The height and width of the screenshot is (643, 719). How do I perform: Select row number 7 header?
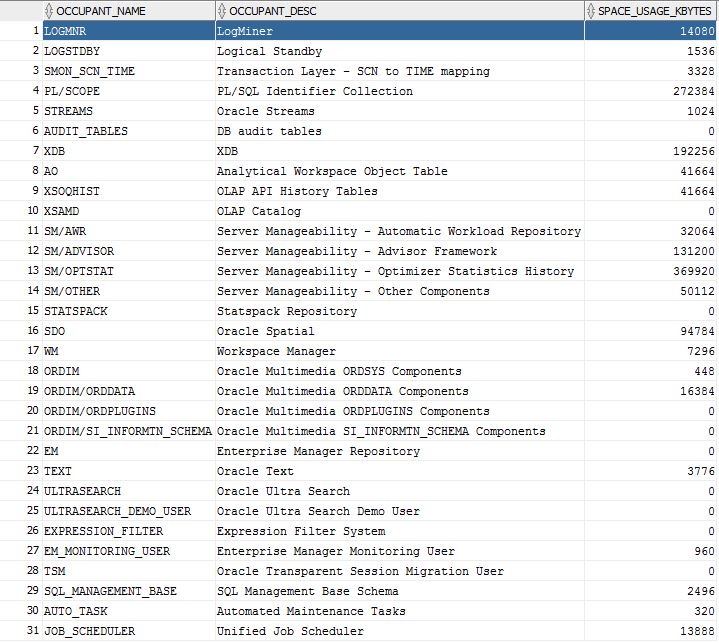pos(21,150)
